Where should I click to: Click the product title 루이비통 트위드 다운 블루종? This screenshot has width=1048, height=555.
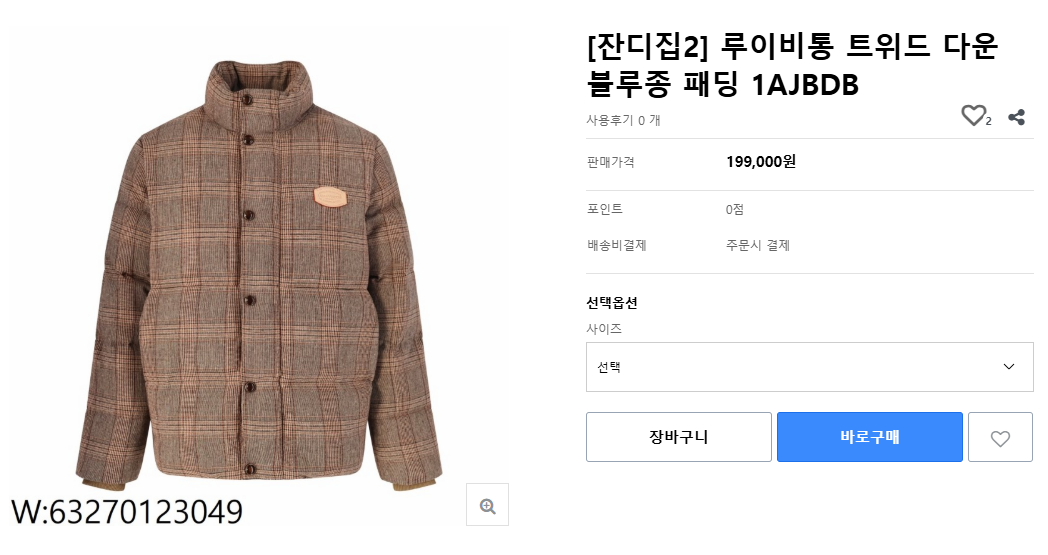pos(794,66)
